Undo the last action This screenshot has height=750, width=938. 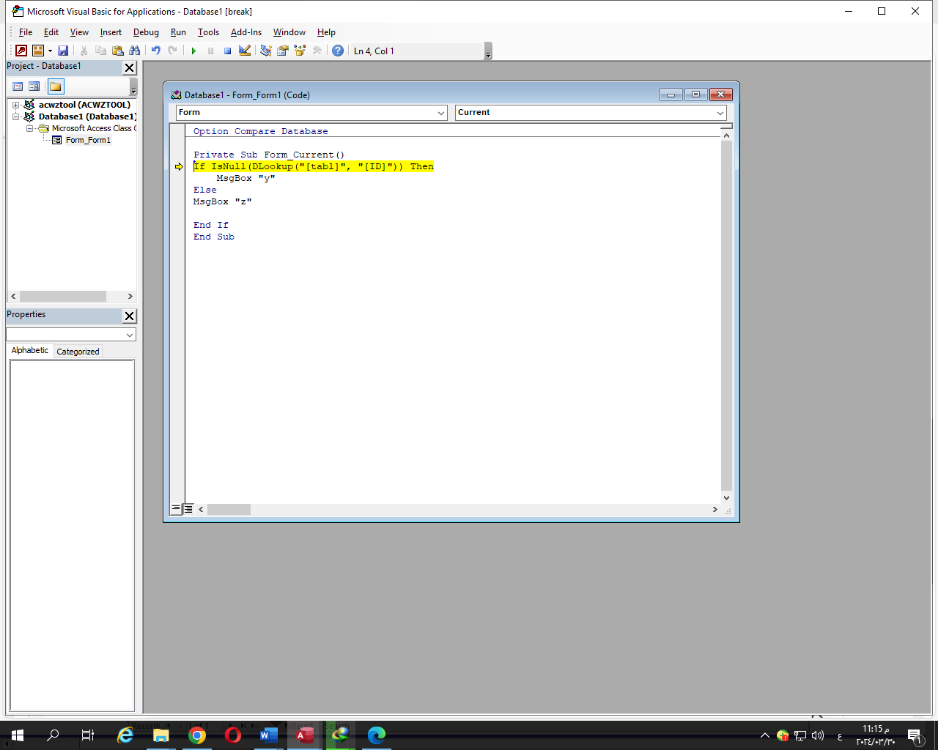pyautogui.click(x=156, y=51)
